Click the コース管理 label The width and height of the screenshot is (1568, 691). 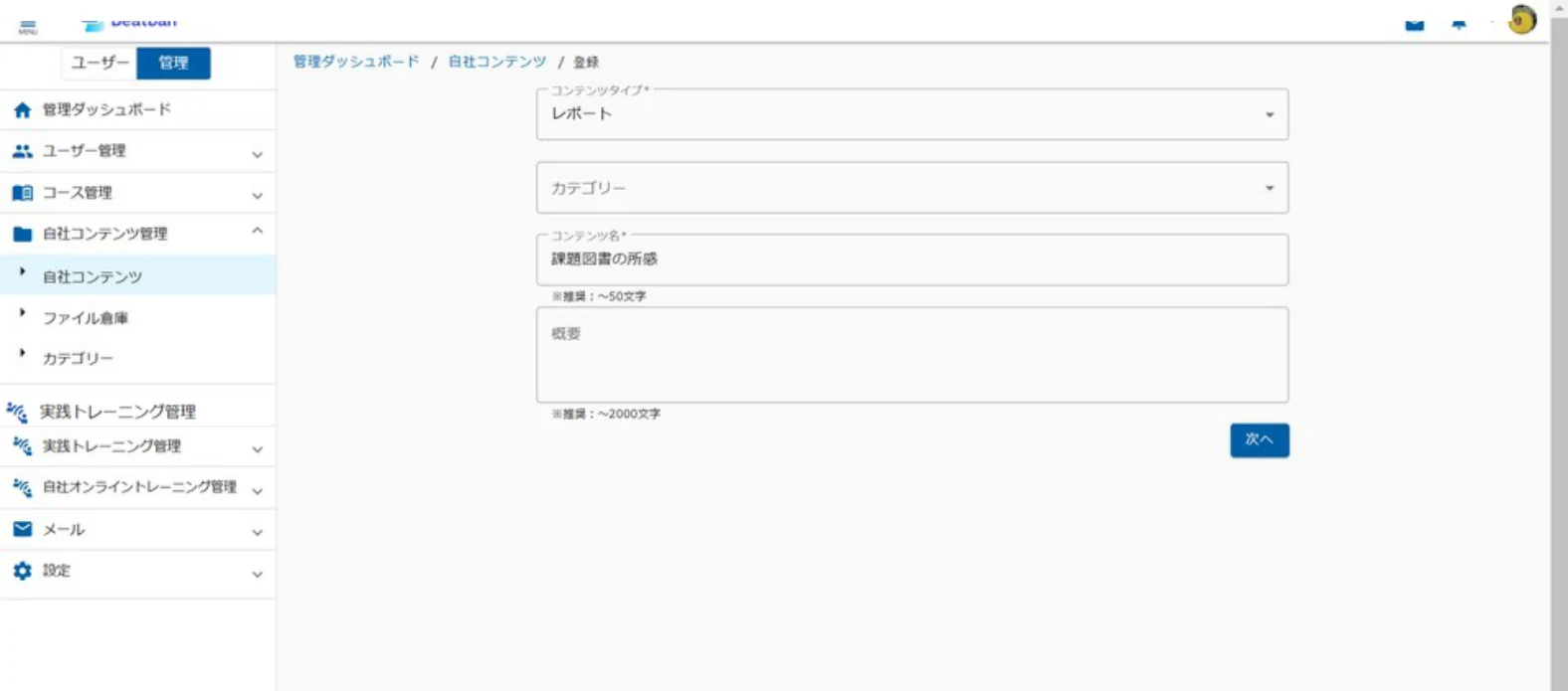[77, 193]
